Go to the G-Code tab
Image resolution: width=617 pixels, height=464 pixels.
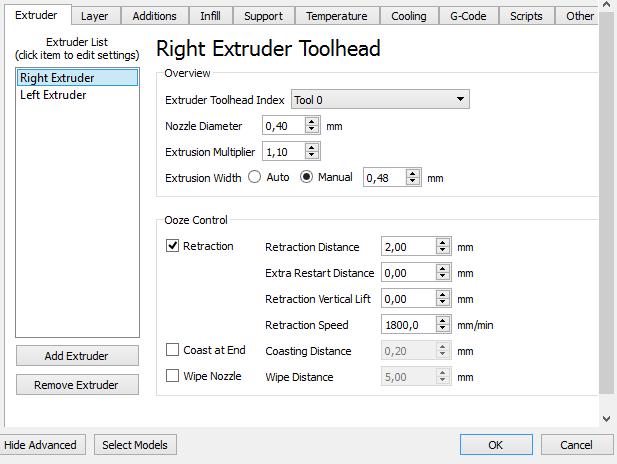pyautogui.click(x=468, y=16)
